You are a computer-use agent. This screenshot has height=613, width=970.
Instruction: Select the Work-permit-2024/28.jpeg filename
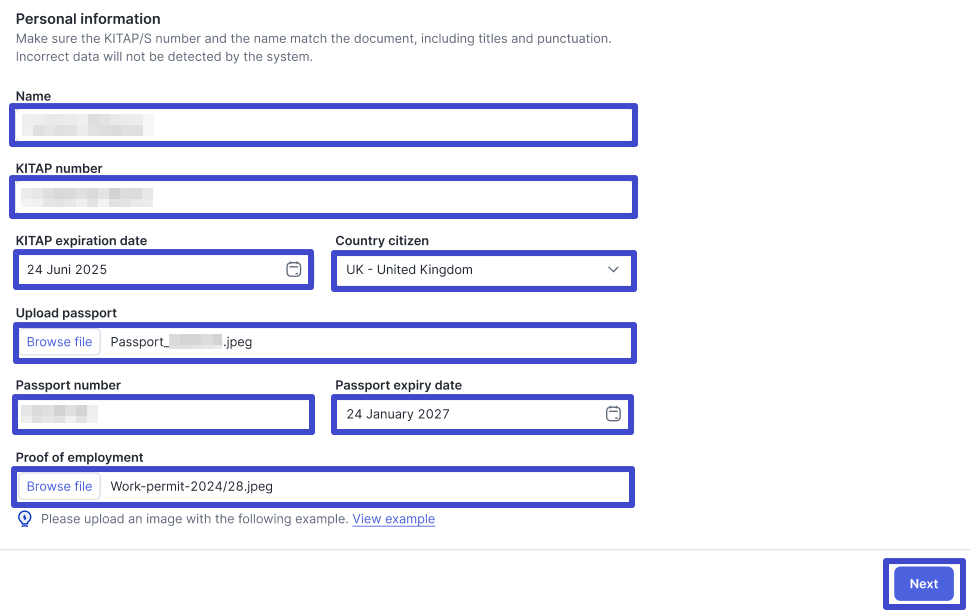pos(191,486)
